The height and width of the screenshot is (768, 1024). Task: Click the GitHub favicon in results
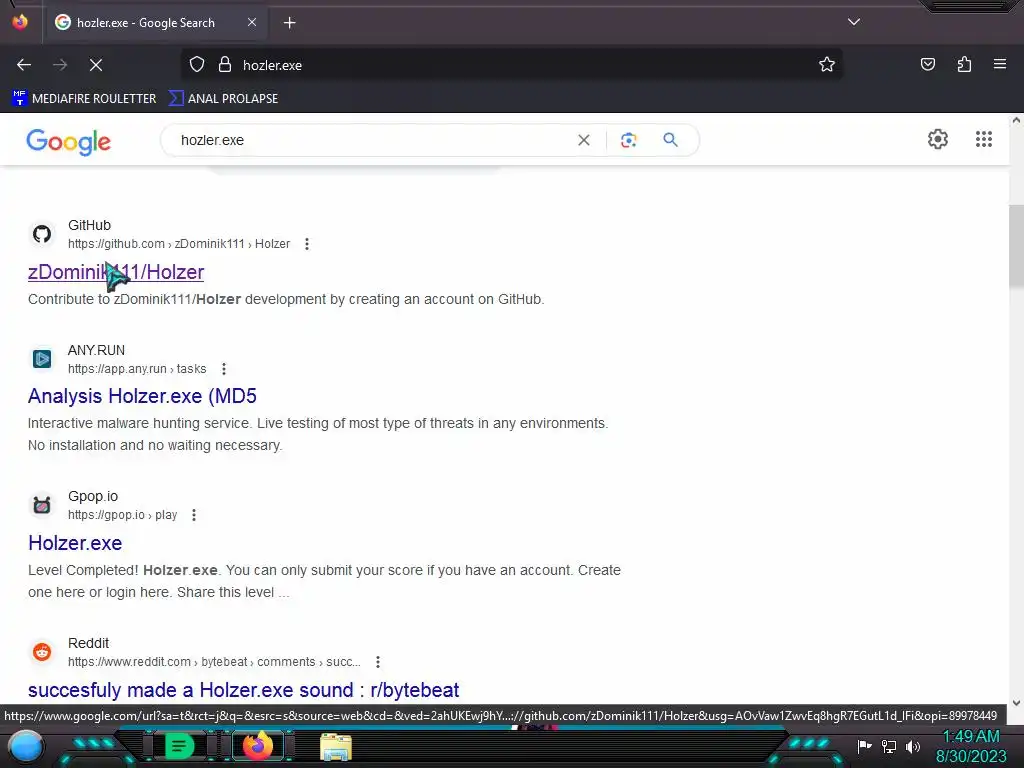coord(42,234)
